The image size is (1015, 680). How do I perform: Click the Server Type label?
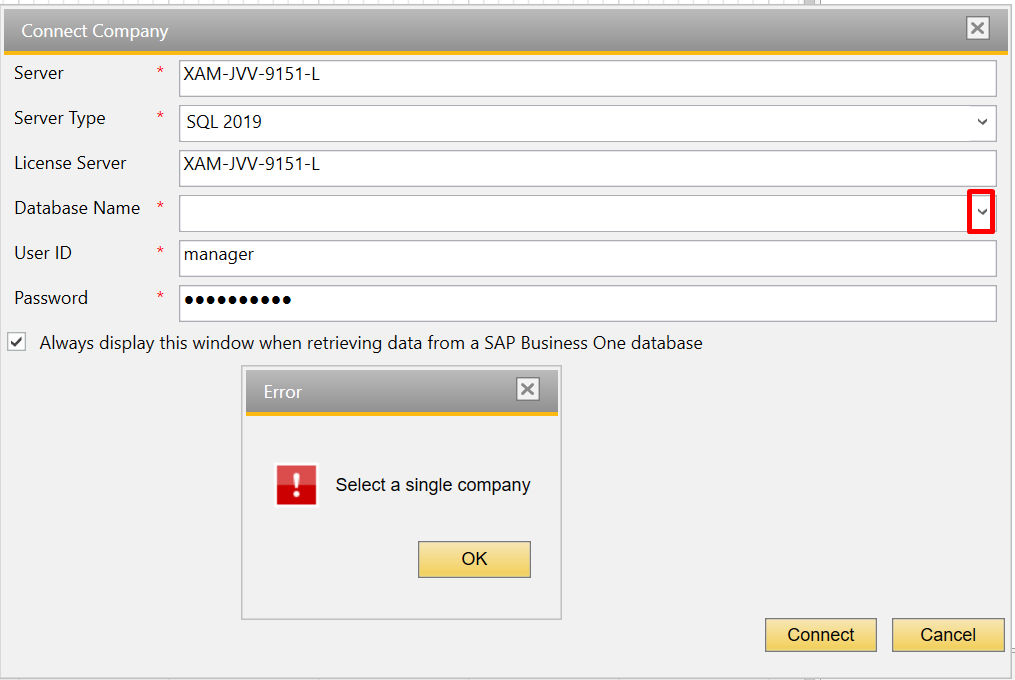[60, 118]
